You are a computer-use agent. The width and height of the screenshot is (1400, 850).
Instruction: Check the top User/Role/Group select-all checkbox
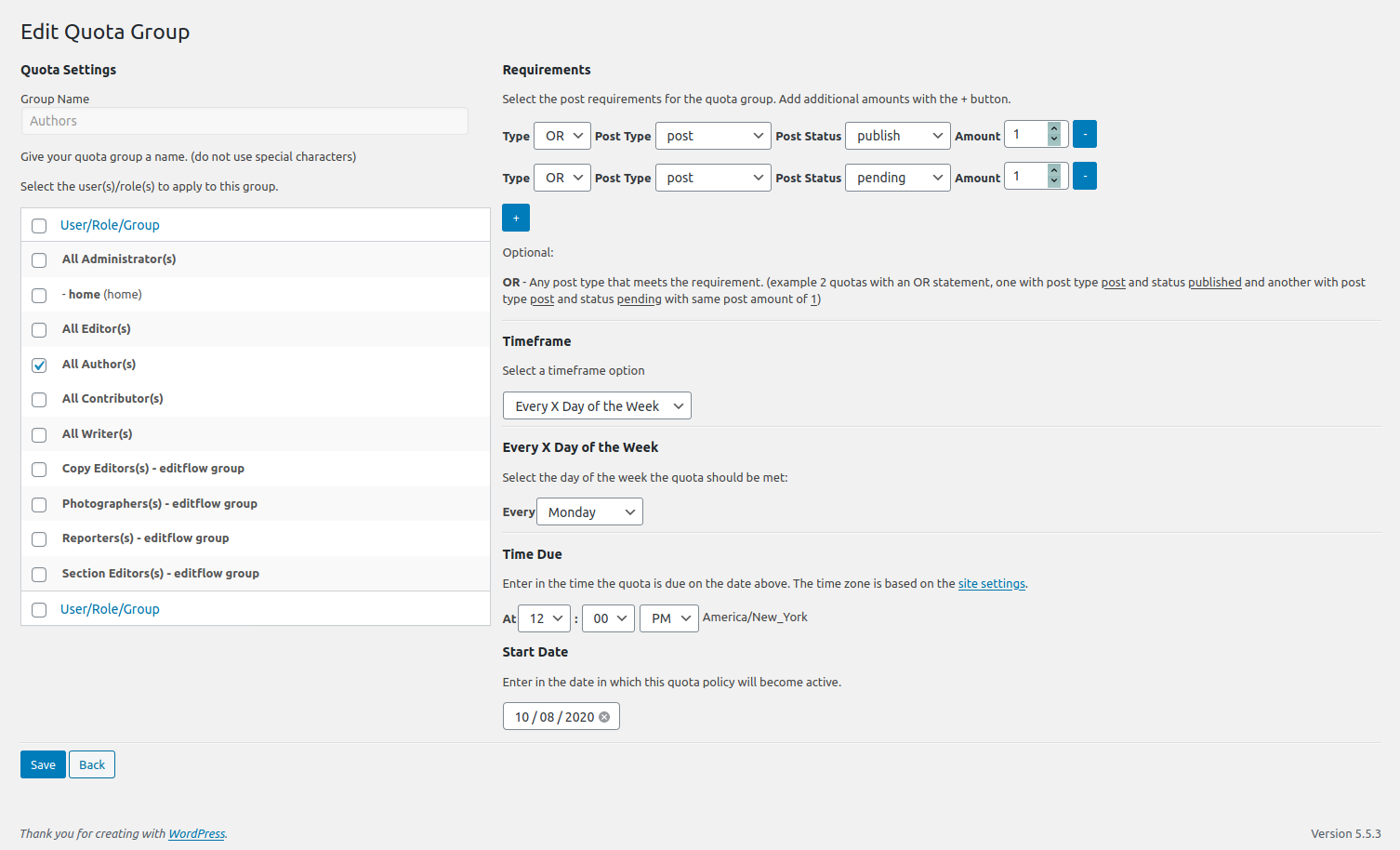tap(39, 226)
